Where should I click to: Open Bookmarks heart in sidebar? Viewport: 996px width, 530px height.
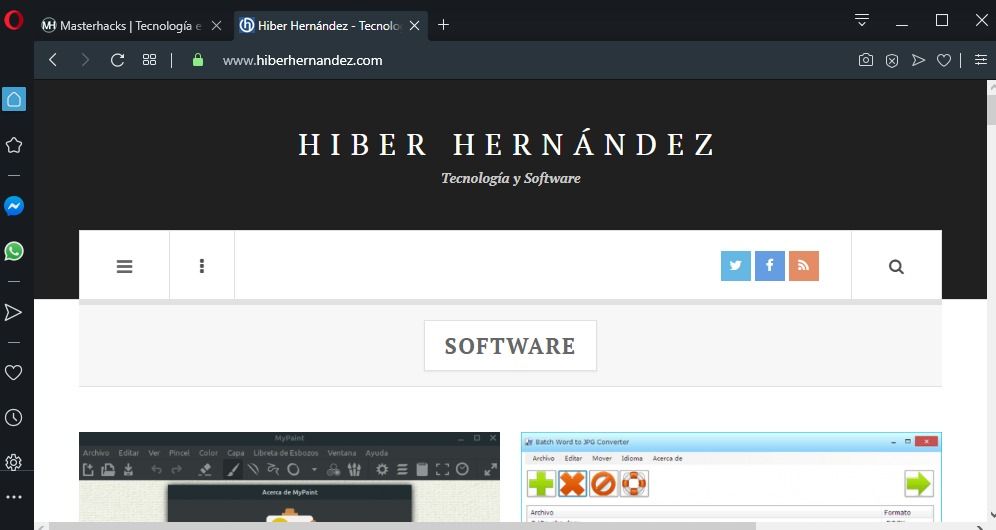(x=13, y=372)
